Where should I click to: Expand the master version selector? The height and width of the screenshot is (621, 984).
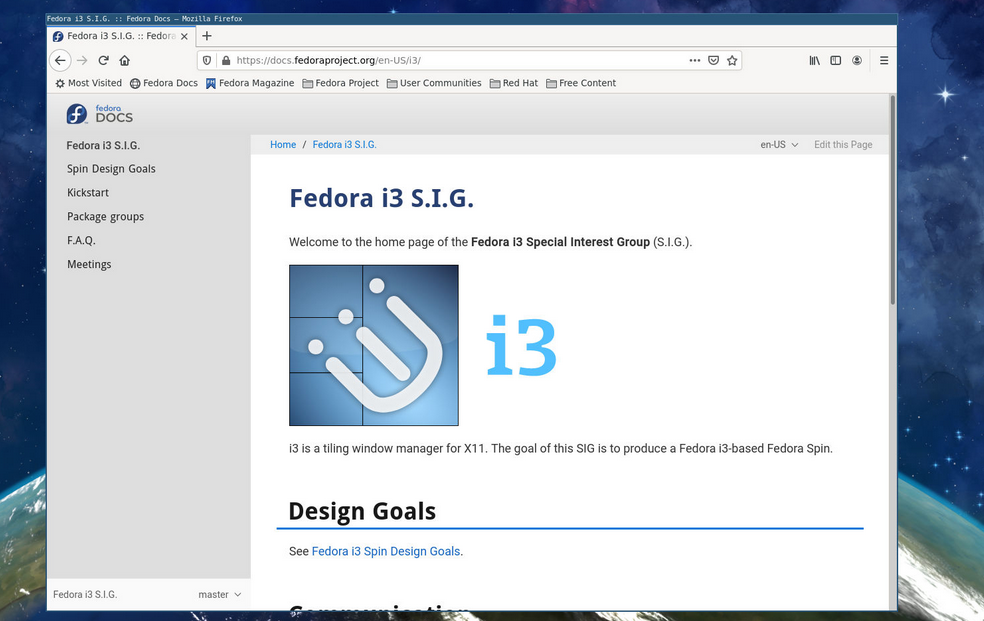(219, 595)
